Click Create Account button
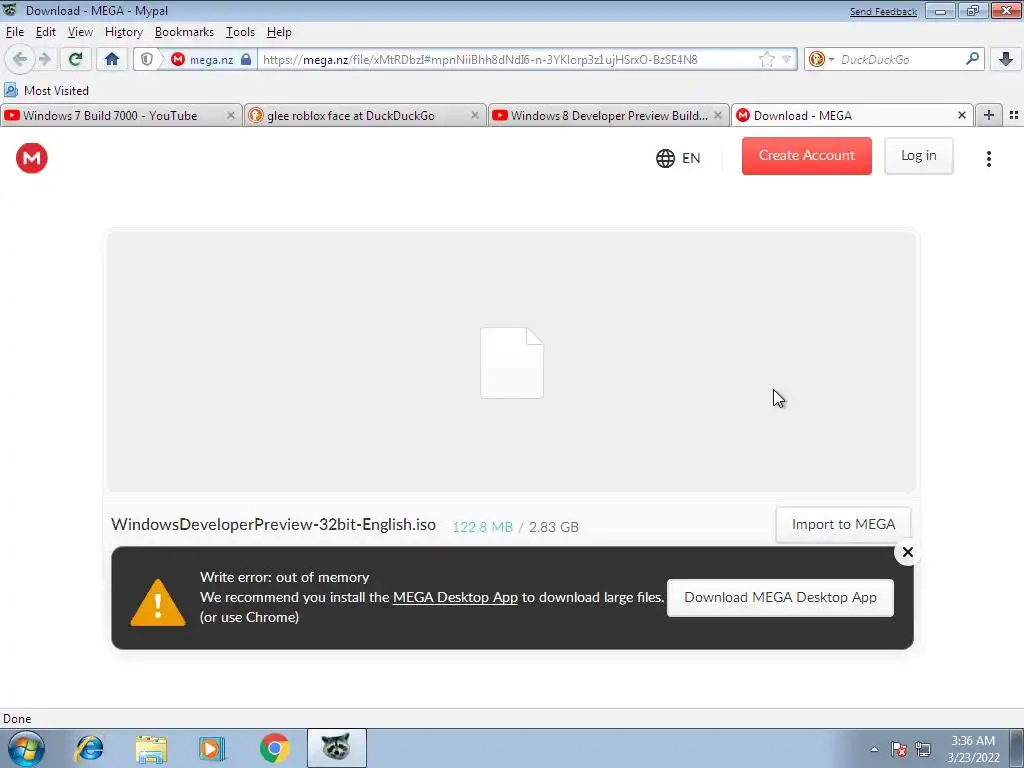 pos(807,156)
